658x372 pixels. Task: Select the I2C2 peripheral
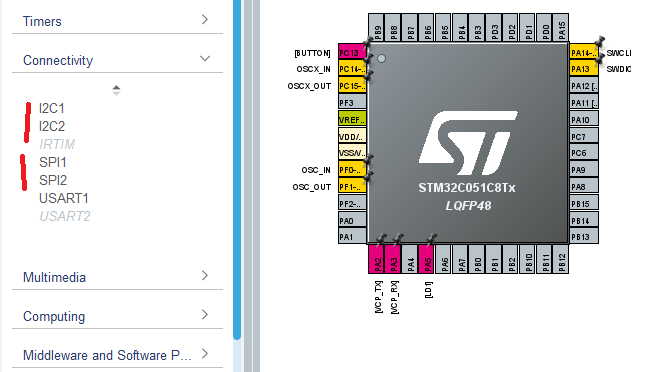coord(52,126)
